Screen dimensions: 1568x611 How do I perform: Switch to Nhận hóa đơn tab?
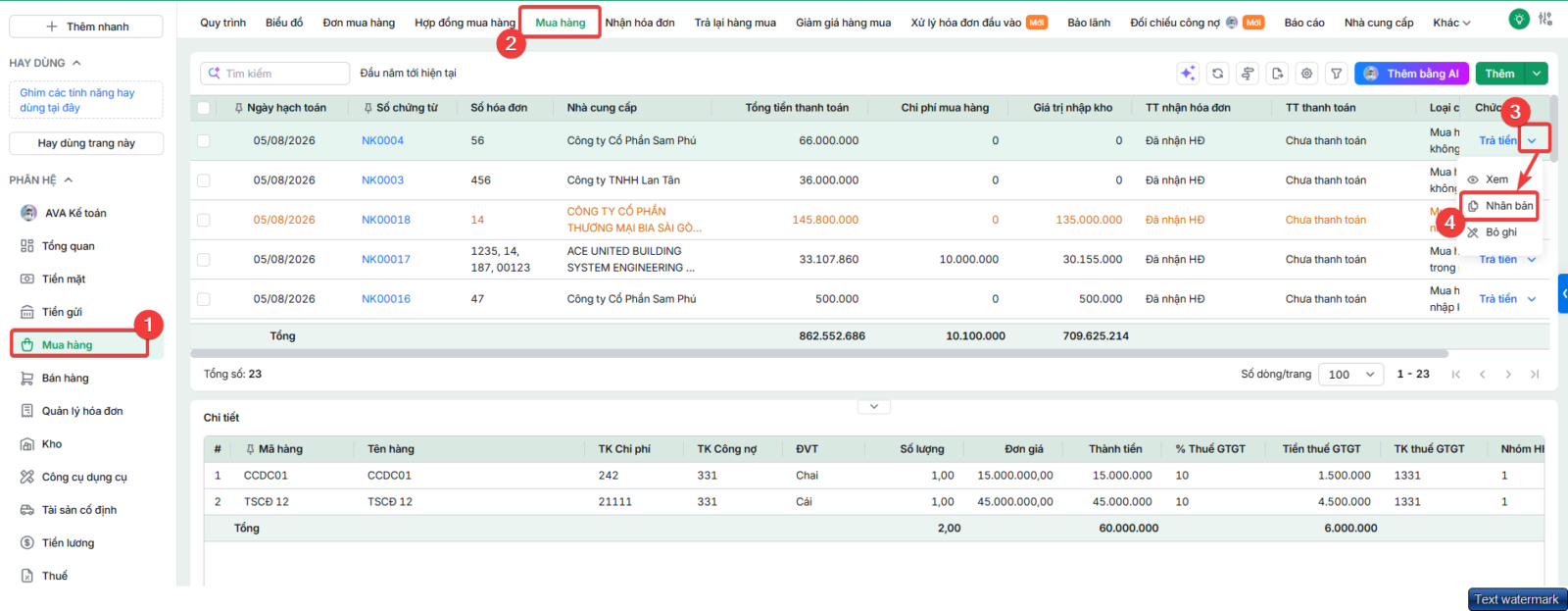tap(640, 23)
